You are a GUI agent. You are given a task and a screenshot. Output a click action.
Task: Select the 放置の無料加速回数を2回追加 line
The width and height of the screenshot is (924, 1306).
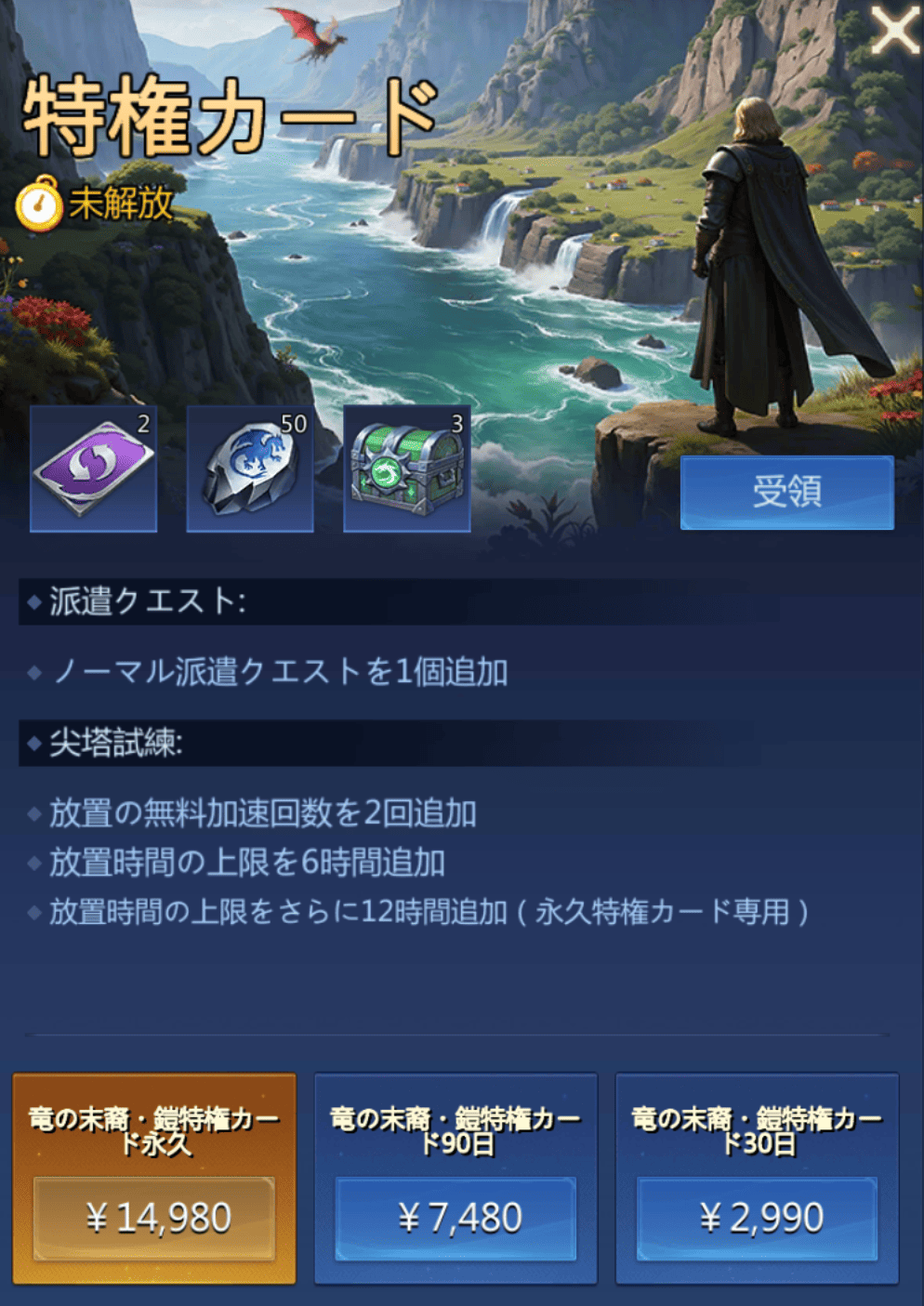pos(263,812)
